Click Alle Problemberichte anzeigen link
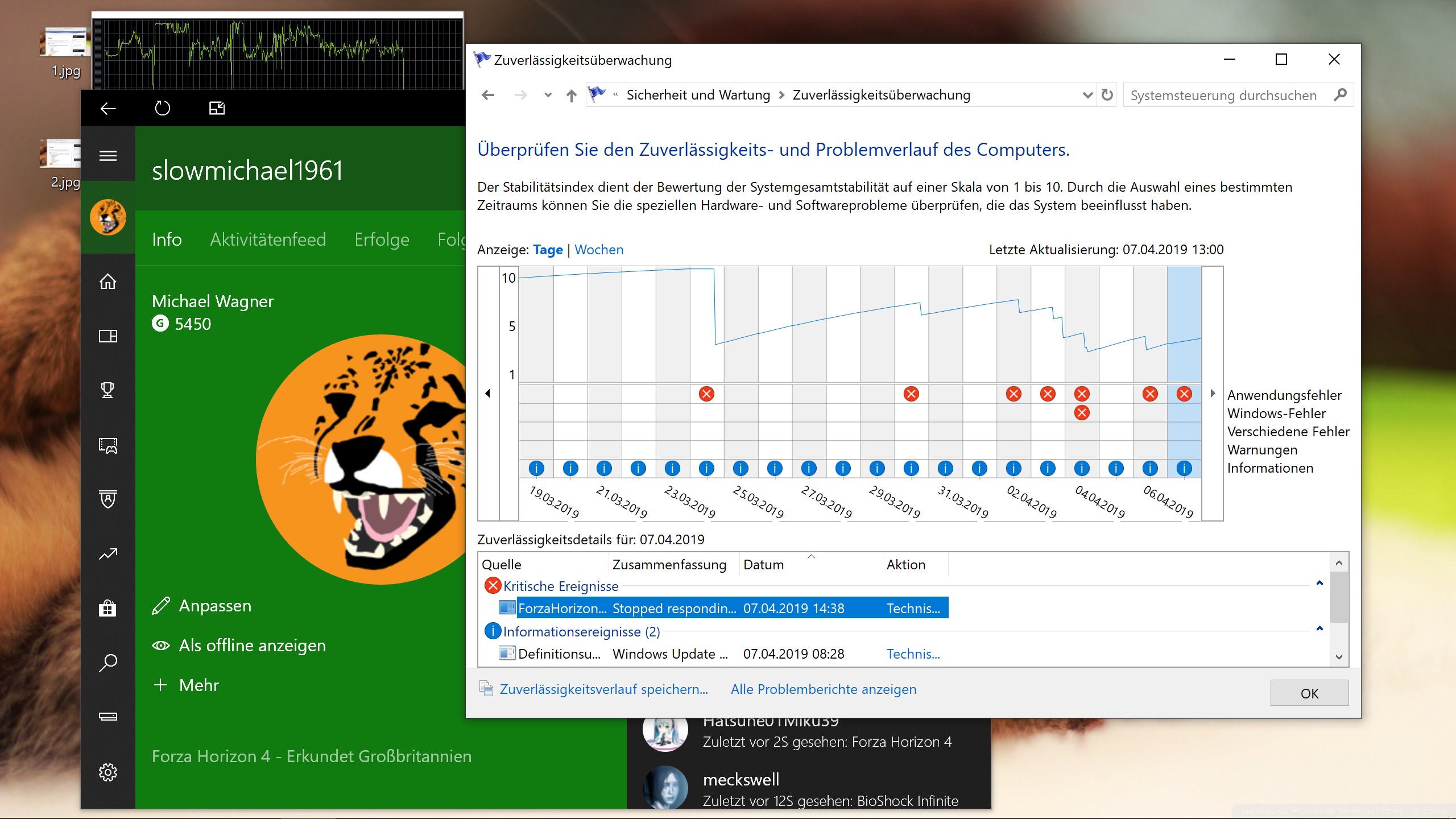This screenshot has height=819, width=1456. pyautogui.click(x=823, y=689)
